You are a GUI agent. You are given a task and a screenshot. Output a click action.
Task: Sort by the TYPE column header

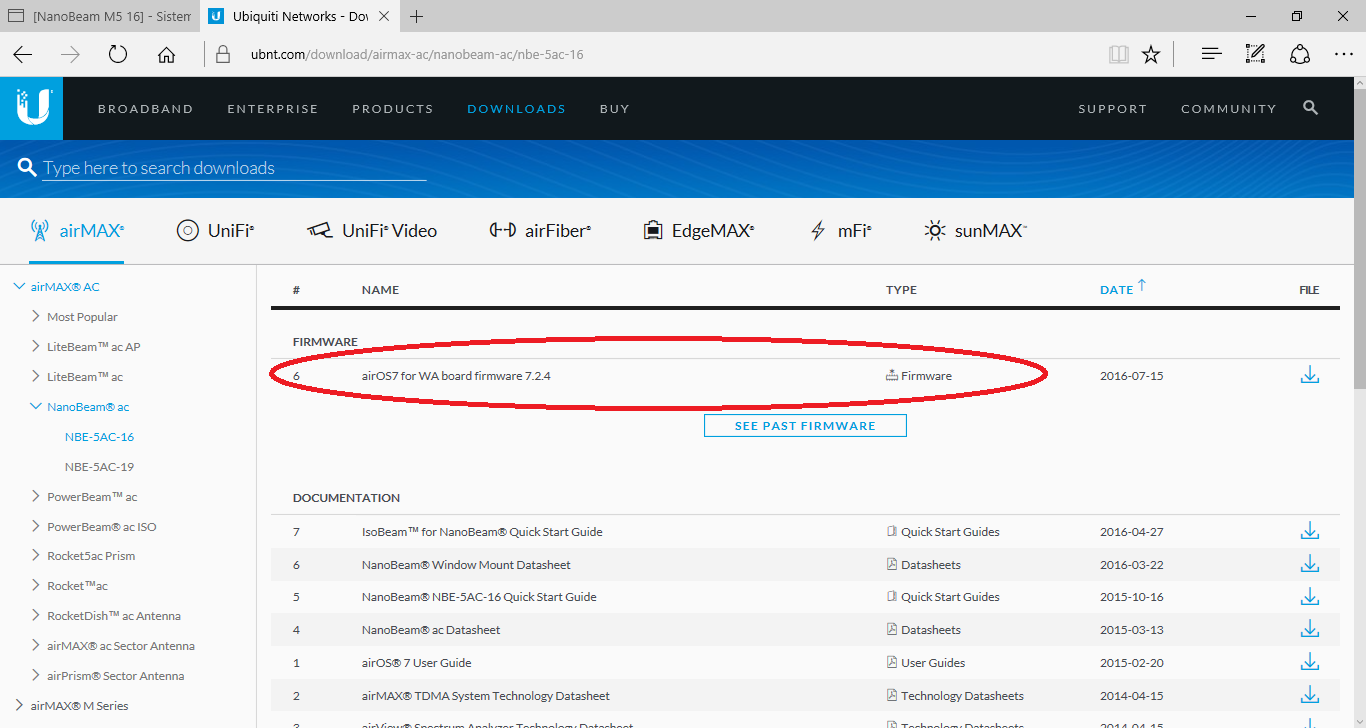pyautogui.click(x=901, y=290)
